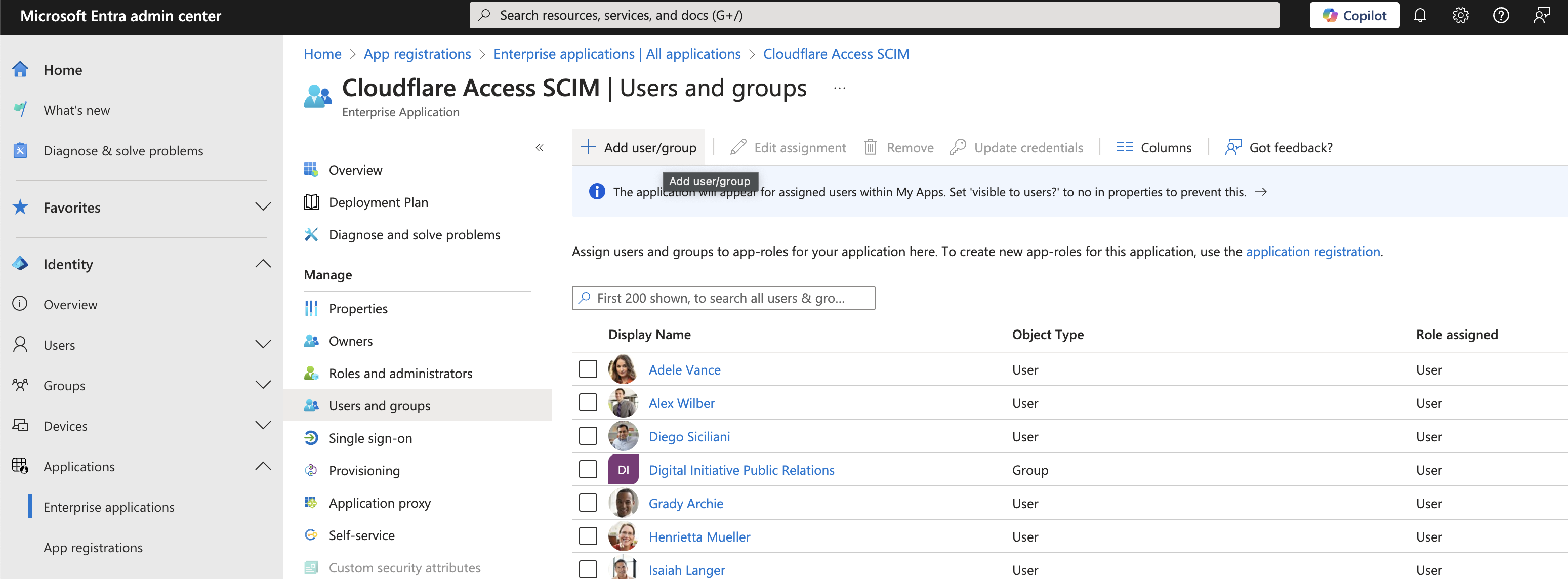Open portal settings gear icon
Viewport: 1568px width, 579px height.
click(1460, 15)
